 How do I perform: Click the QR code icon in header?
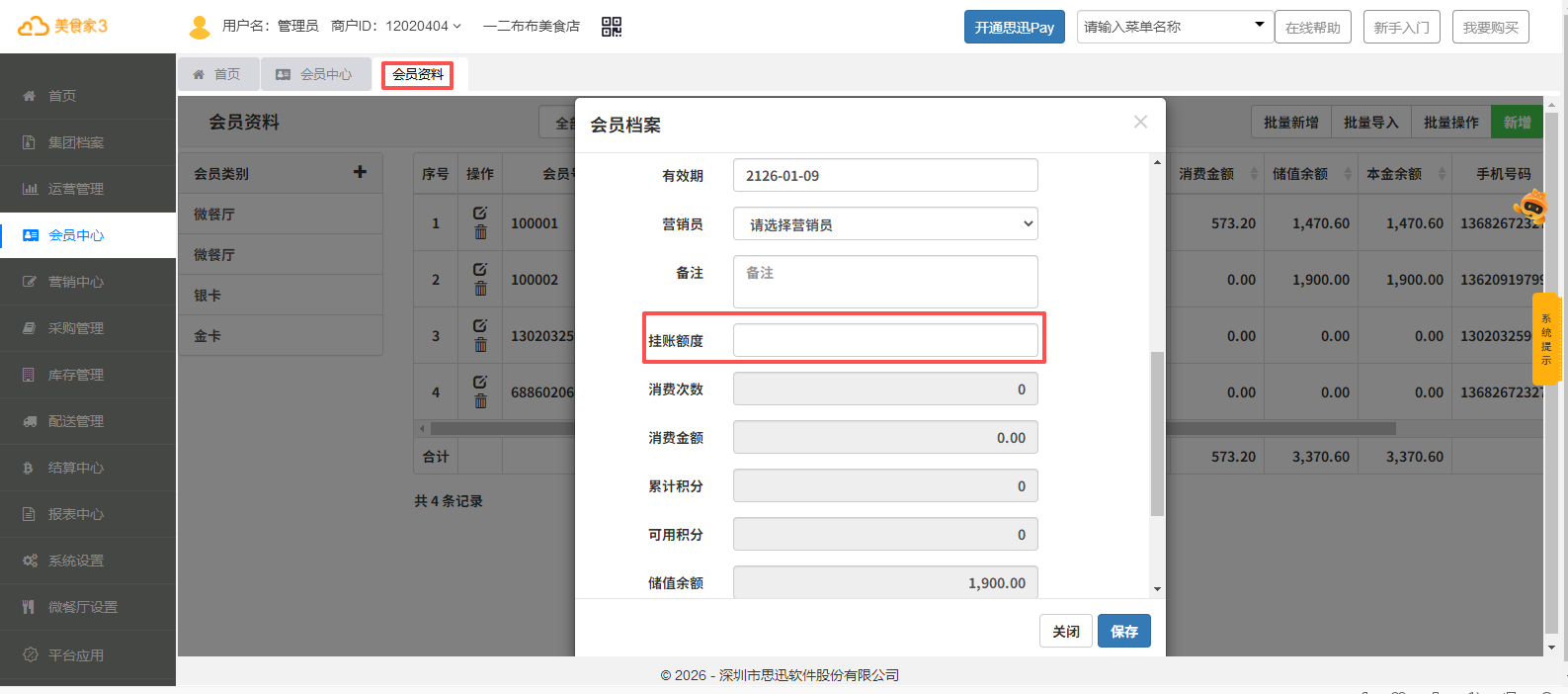click(x=612, y=27)
